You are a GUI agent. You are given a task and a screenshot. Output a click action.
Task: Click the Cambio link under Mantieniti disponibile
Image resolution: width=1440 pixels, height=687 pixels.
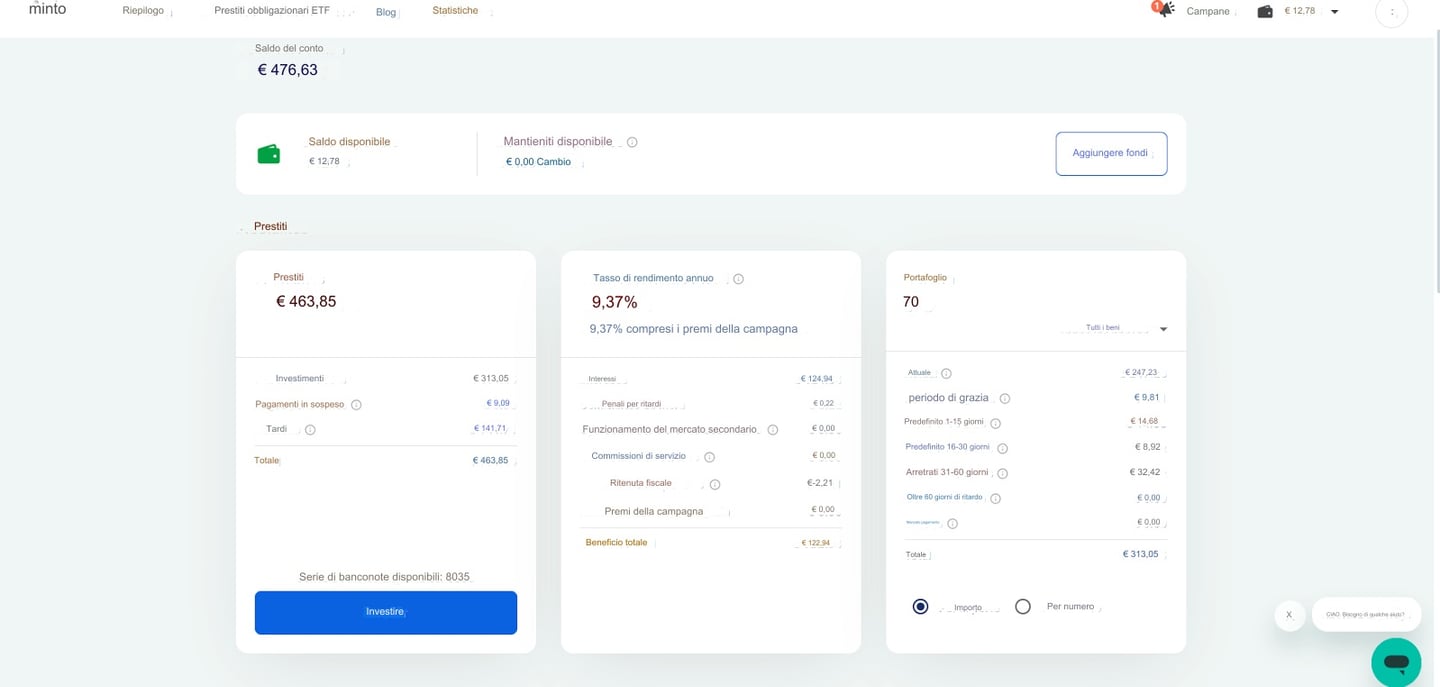pos(554,162)
